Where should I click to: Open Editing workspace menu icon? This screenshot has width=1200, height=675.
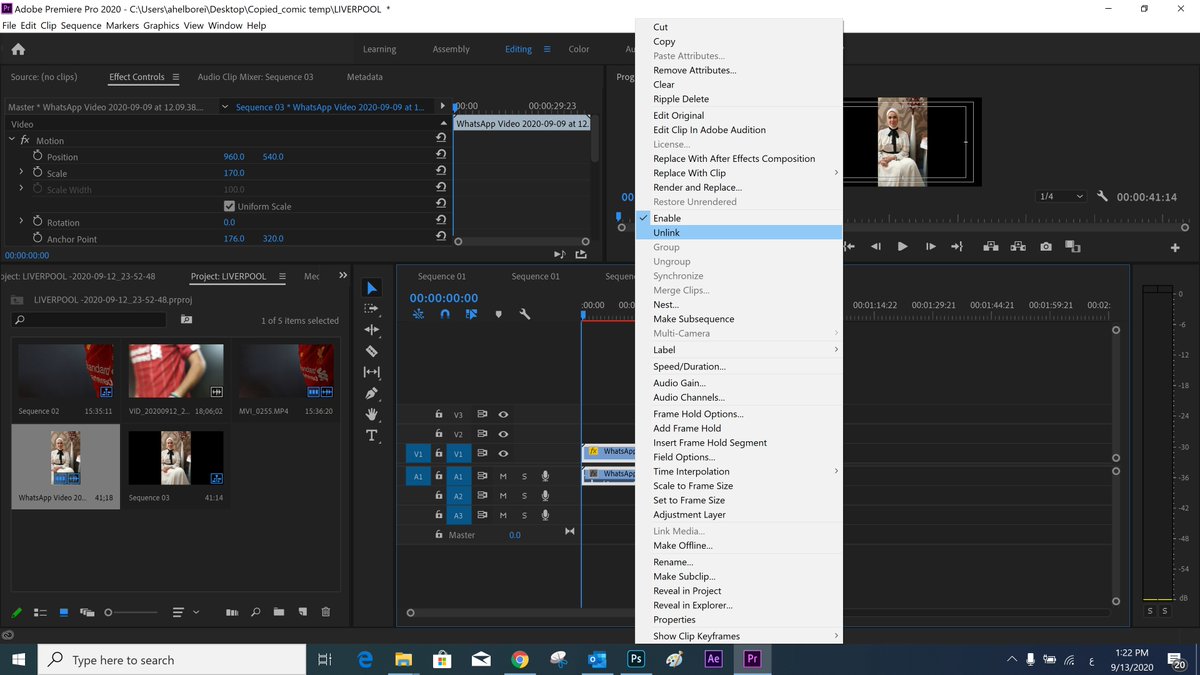pyautogui.click(x=547, y=49)
